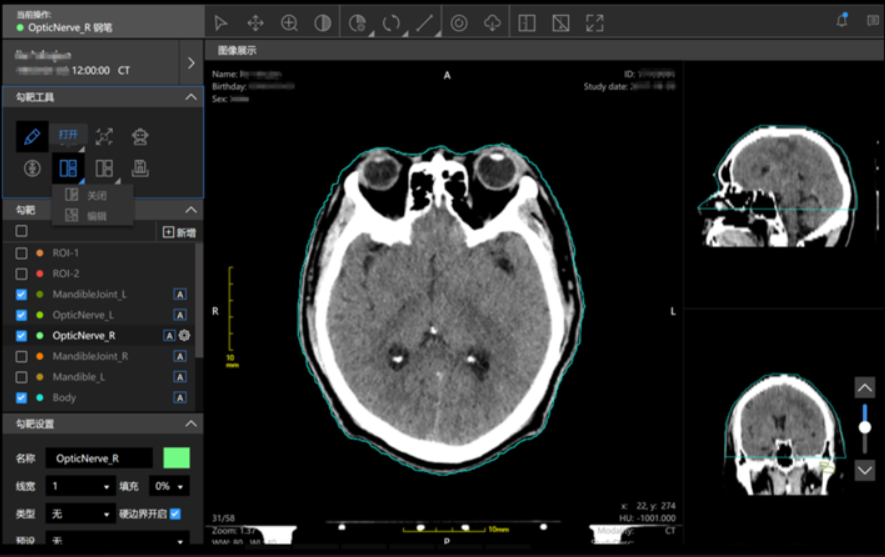Open settings gear for OpticNerve_R

tap(185, 336)
